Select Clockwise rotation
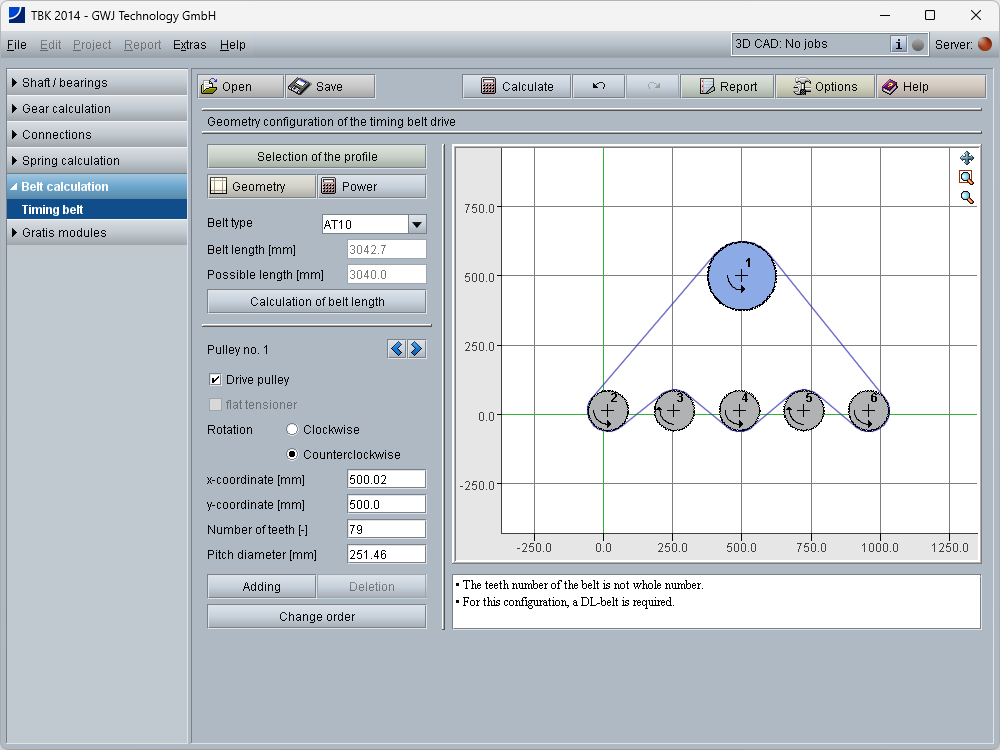The width and height of the screenshot is (1000, 750). tap(292, 430)
